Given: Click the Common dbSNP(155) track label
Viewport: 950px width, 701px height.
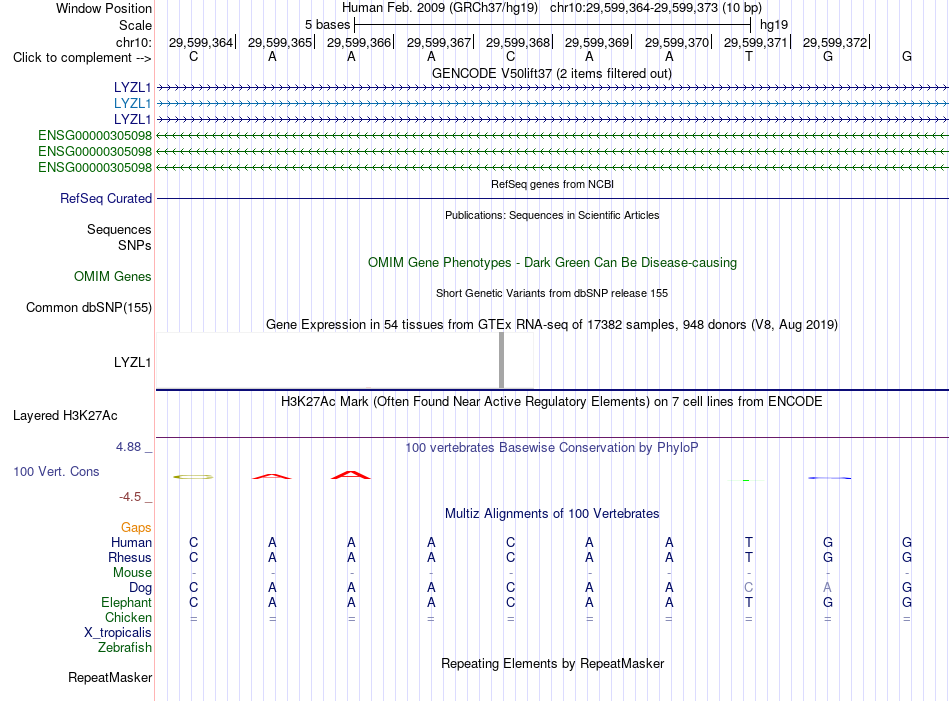Looking at the screenshot, I should click(89, 307).
